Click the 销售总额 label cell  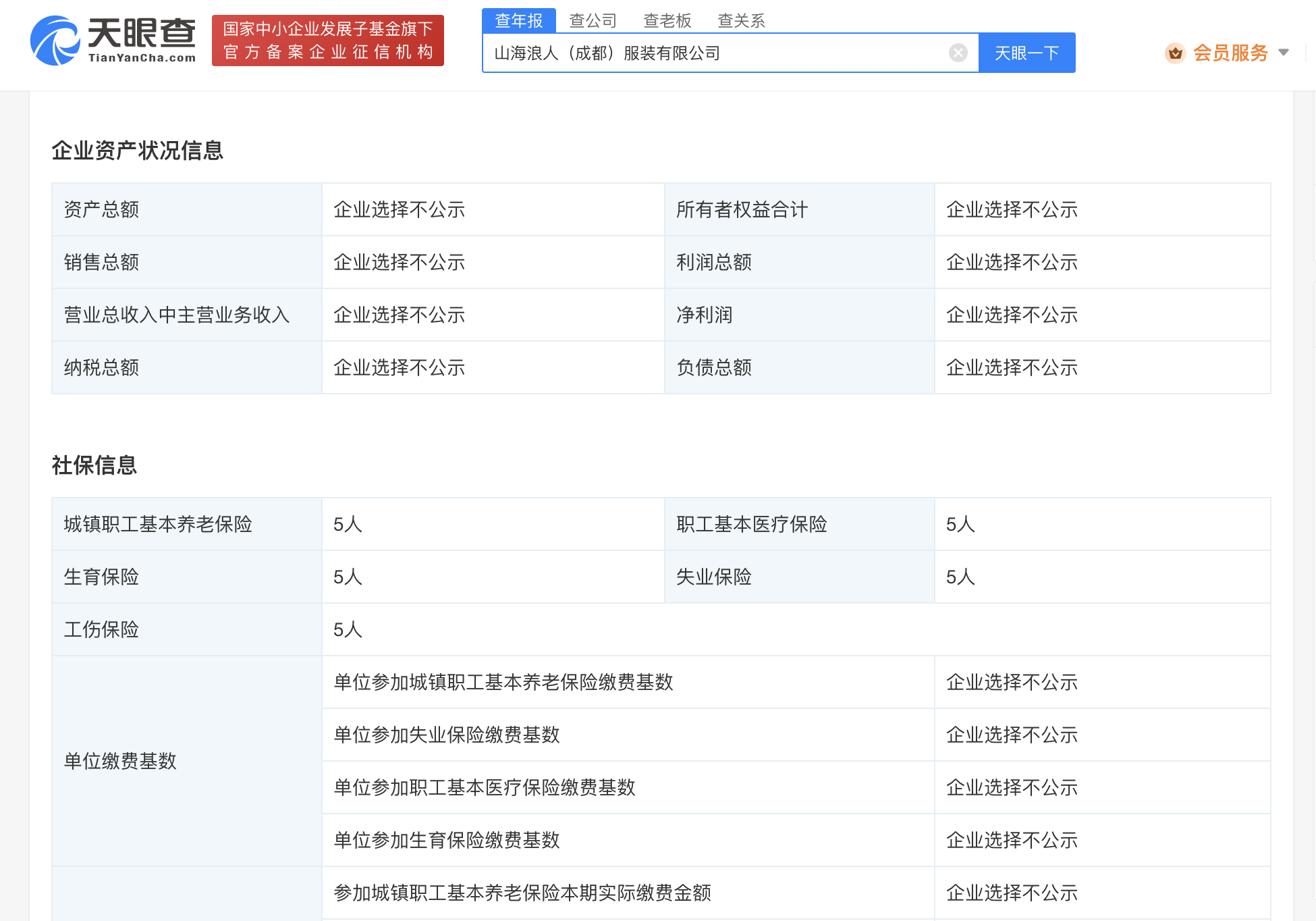187,262
